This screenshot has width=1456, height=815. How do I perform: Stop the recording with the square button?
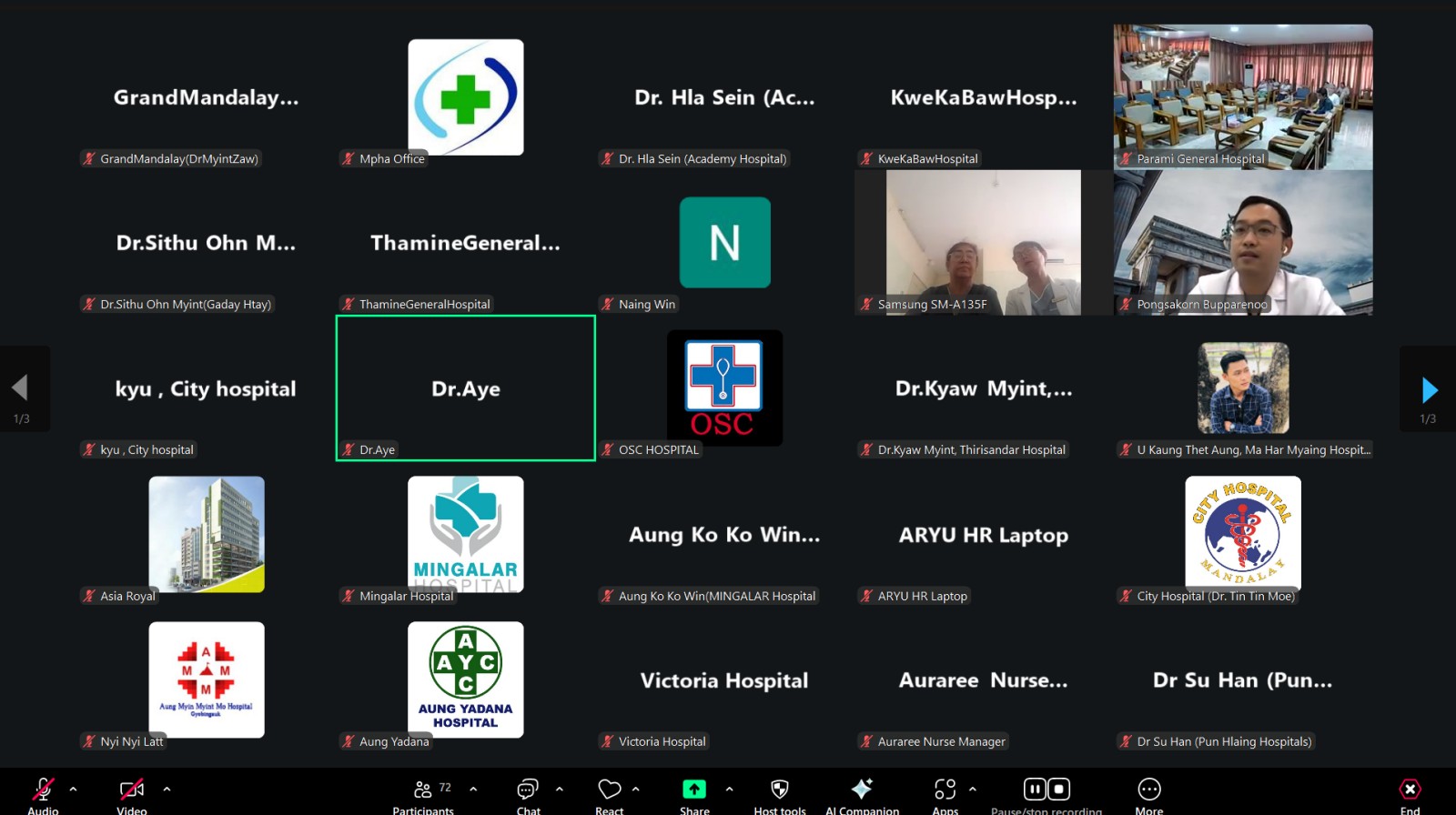(x=1059, y=789)
